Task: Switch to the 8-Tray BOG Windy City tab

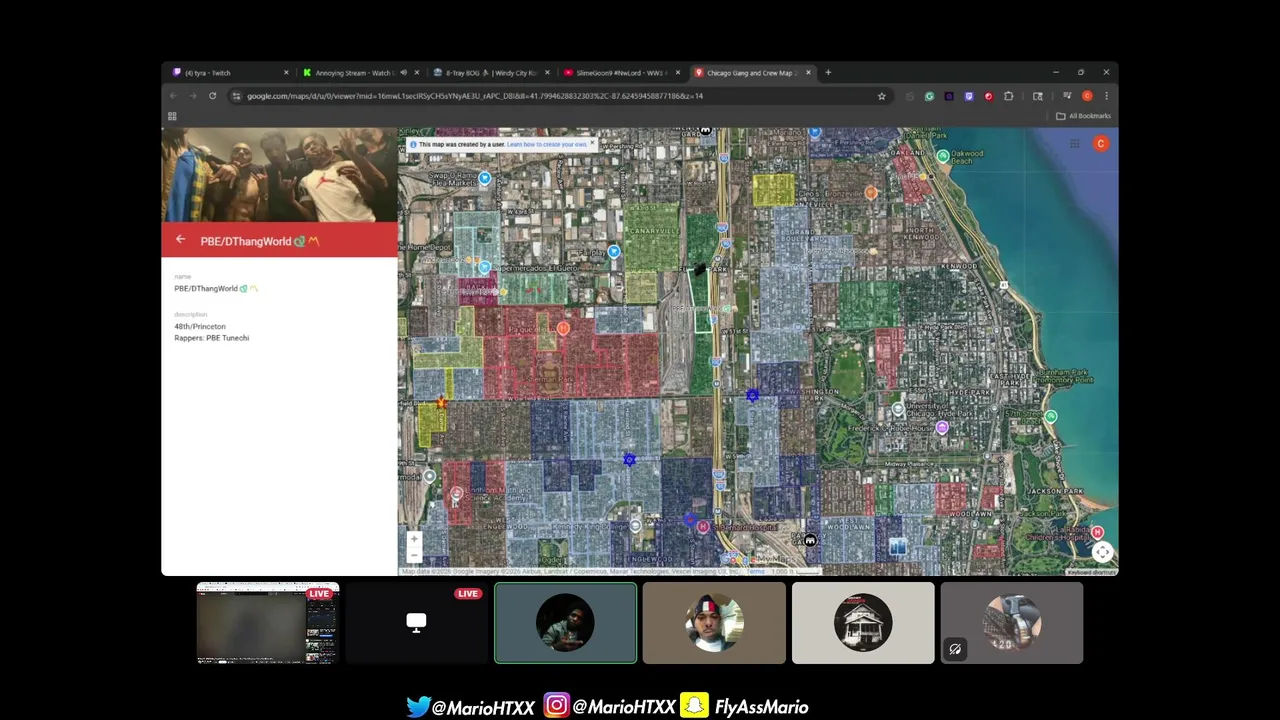Action: [x=490, y=73]
